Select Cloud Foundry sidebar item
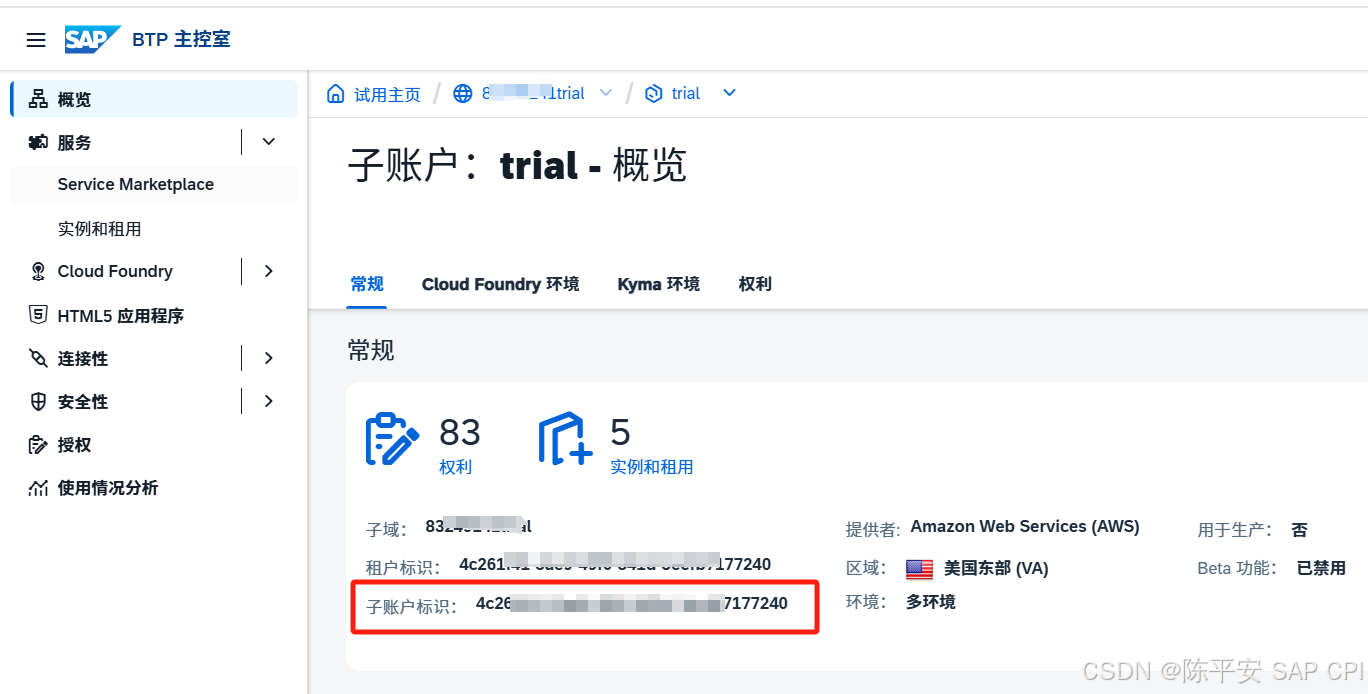The height and width of the screenshot is (694, 1368). 115,271
